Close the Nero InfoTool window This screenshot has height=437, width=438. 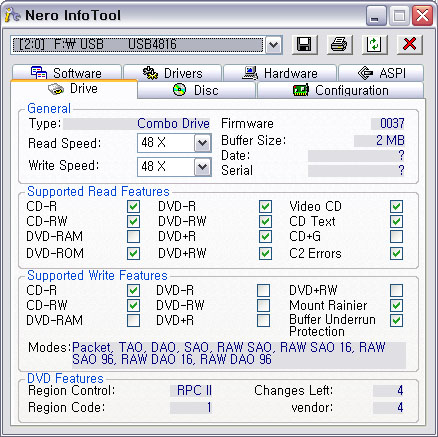[x=422, y=15]
